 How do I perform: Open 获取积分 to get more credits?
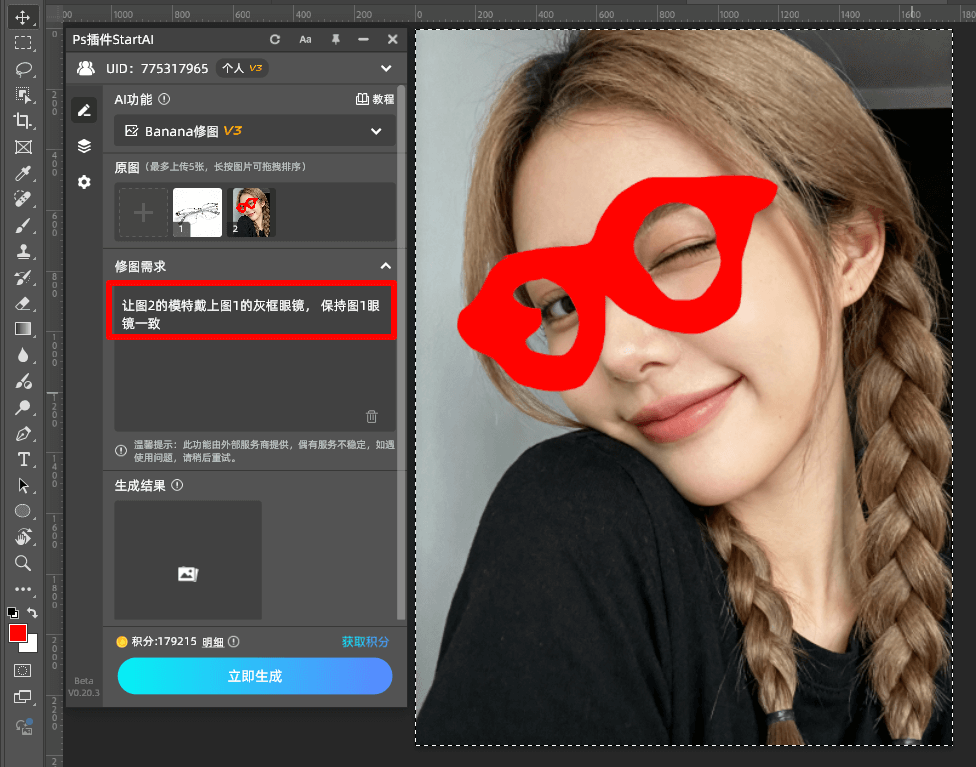click(x=365, y=641)
